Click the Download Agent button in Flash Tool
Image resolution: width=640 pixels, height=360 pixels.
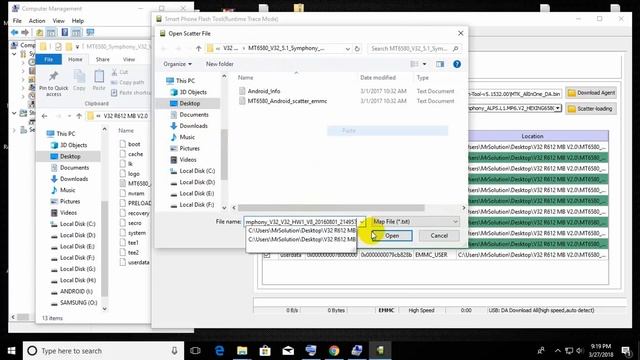click(x=591, y=93)
